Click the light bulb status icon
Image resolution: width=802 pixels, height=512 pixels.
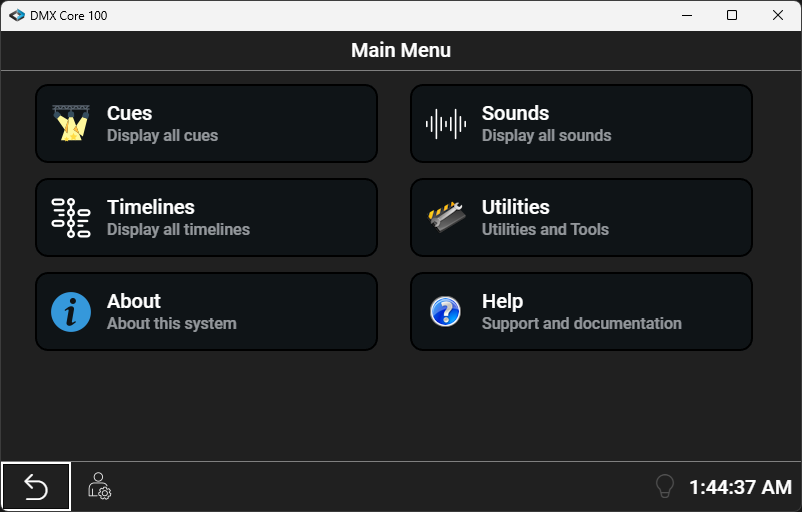(x=664, y=486)
